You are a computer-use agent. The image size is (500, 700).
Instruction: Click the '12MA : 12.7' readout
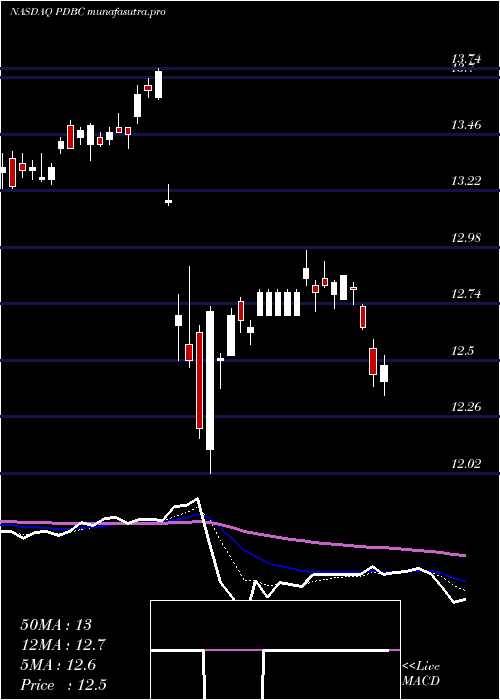(63, 645)
